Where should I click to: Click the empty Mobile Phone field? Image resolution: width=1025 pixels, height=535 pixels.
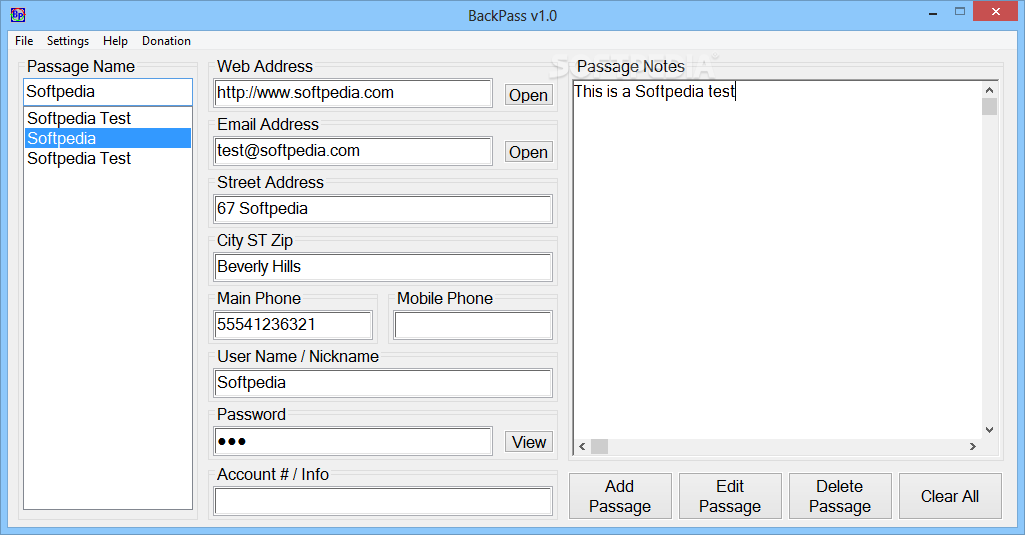tap(473, 325)
